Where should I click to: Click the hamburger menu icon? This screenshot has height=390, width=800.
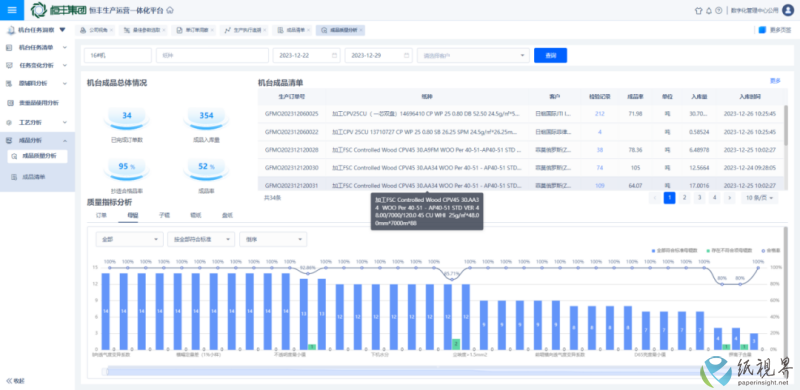click(x=12, y=10)
